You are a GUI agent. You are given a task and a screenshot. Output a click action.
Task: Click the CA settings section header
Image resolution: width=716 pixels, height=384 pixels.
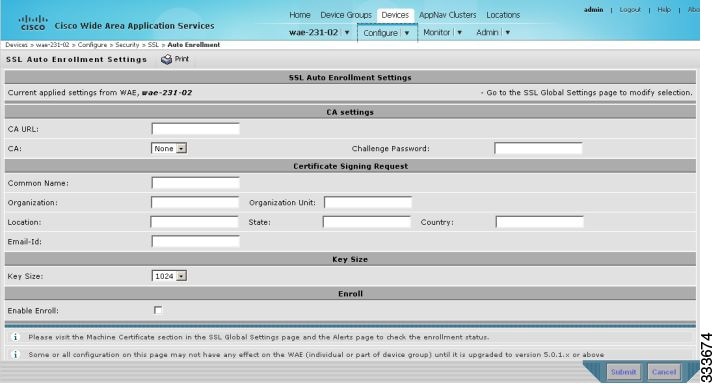coord(350,112)
